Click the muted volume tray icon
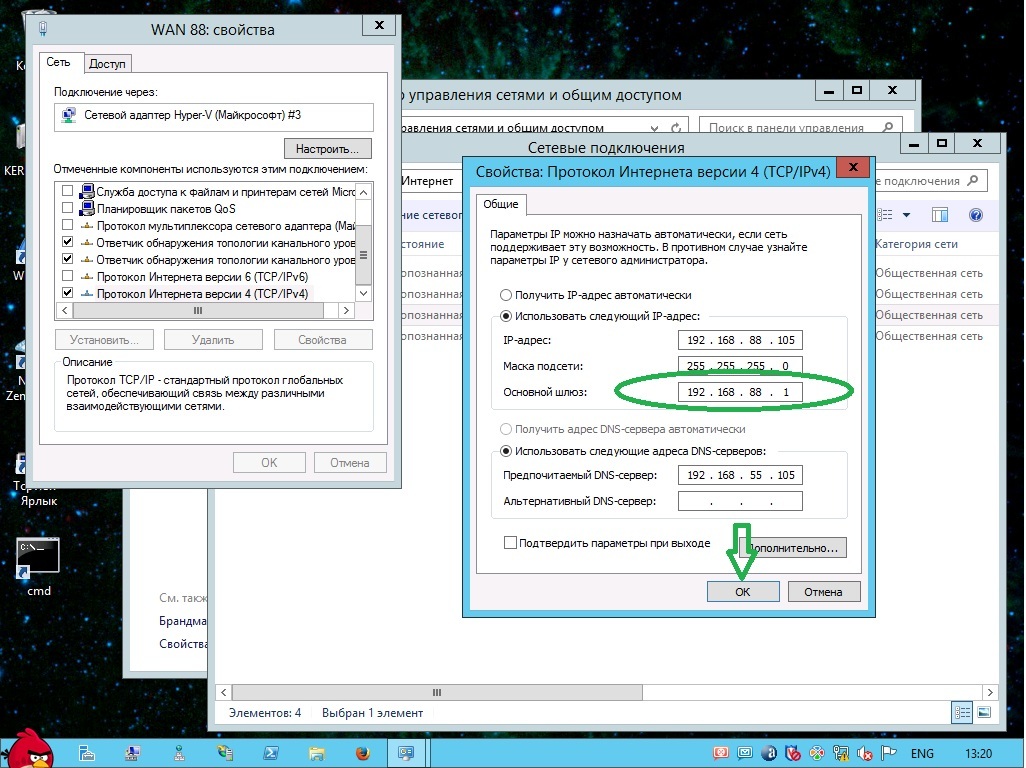This screenshot has height=768, width=1026. click(862, 753)
